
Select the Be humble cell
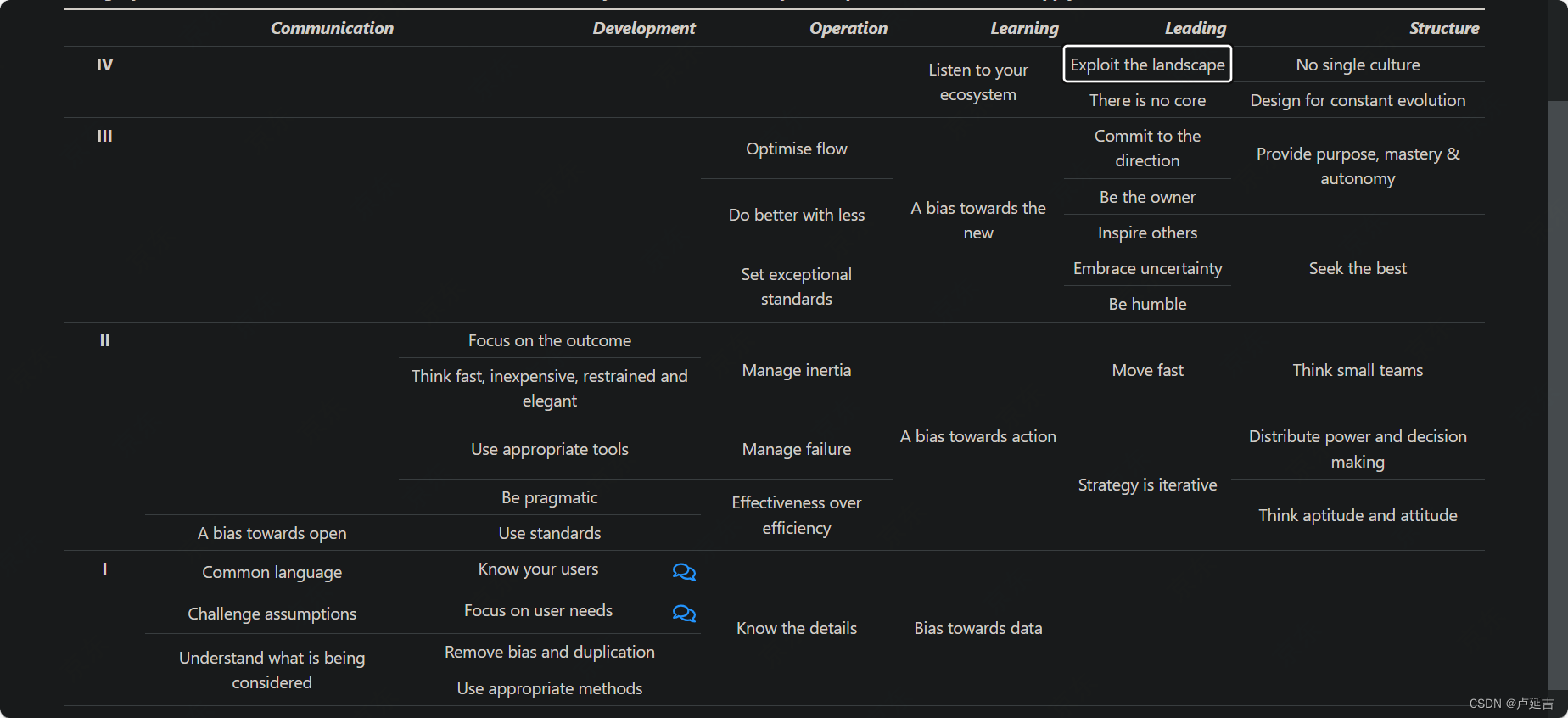pyautogui.click(x=1147, y=304)
